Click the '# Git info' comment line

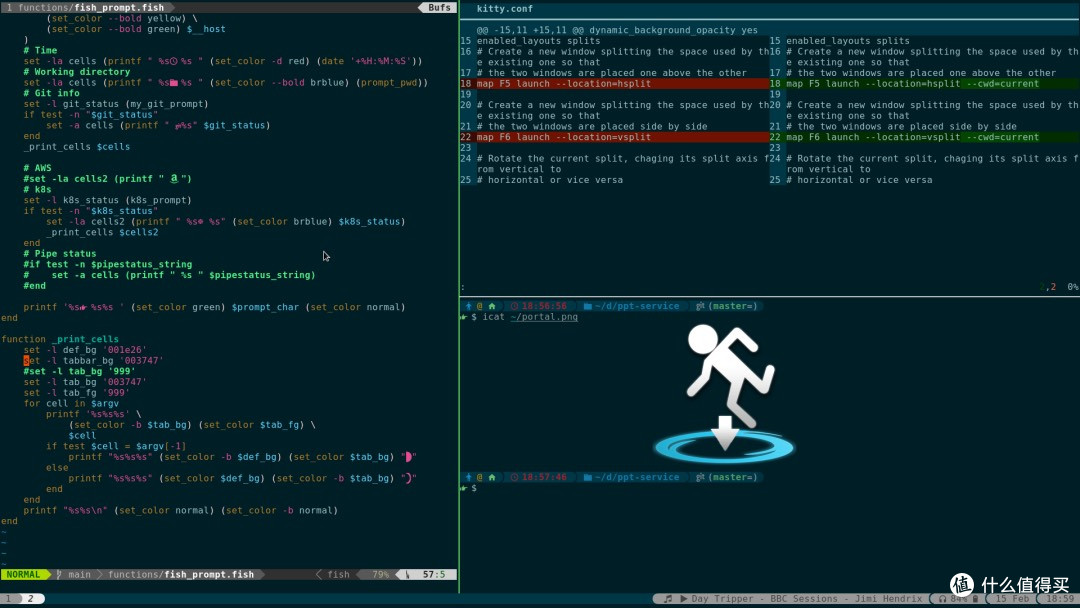(51, 93)
